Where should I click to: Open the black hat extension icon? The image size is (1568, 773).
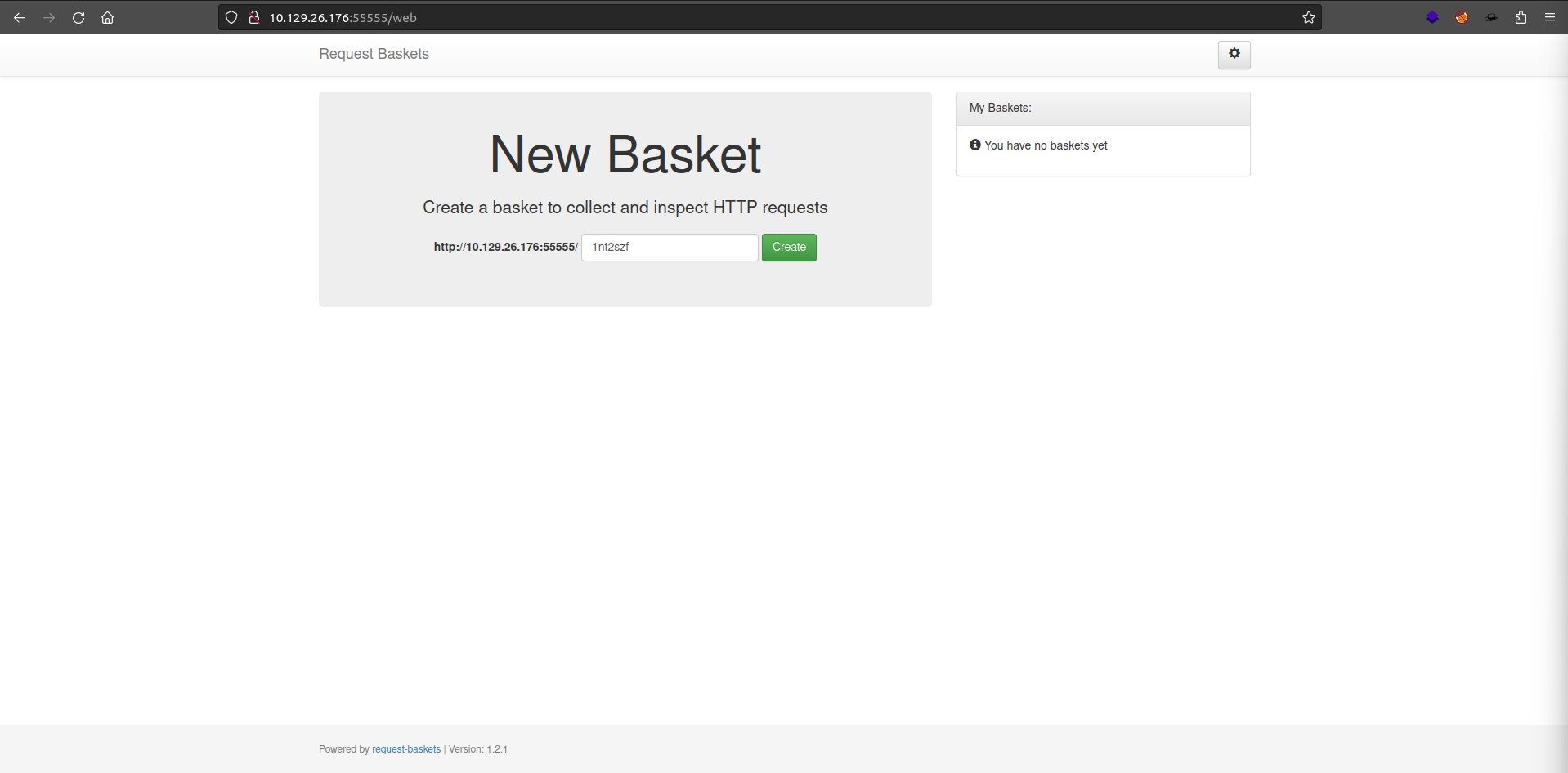(1491, 17)
